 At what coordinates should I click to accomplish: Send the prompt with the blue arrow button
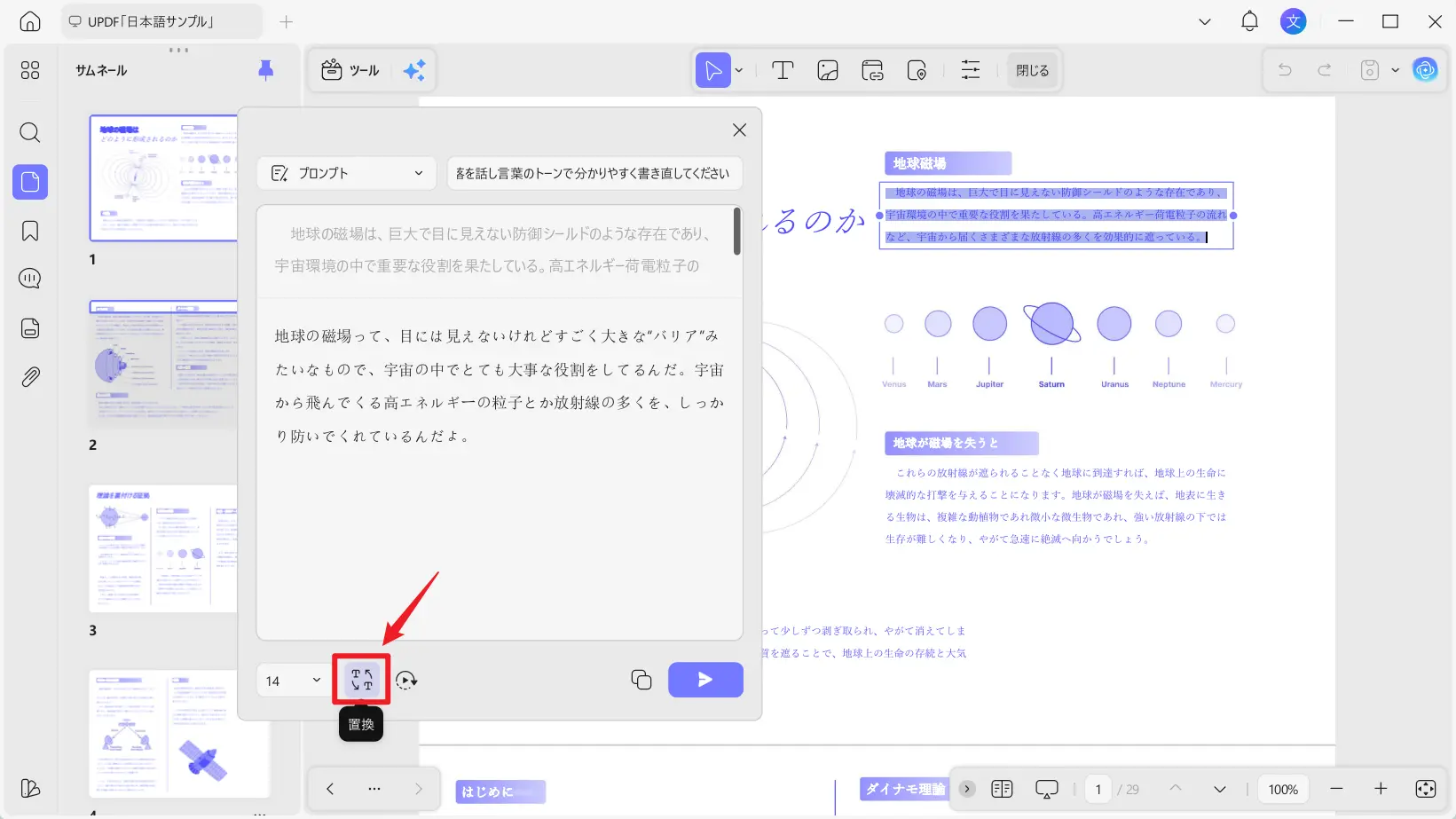point(705,679)
